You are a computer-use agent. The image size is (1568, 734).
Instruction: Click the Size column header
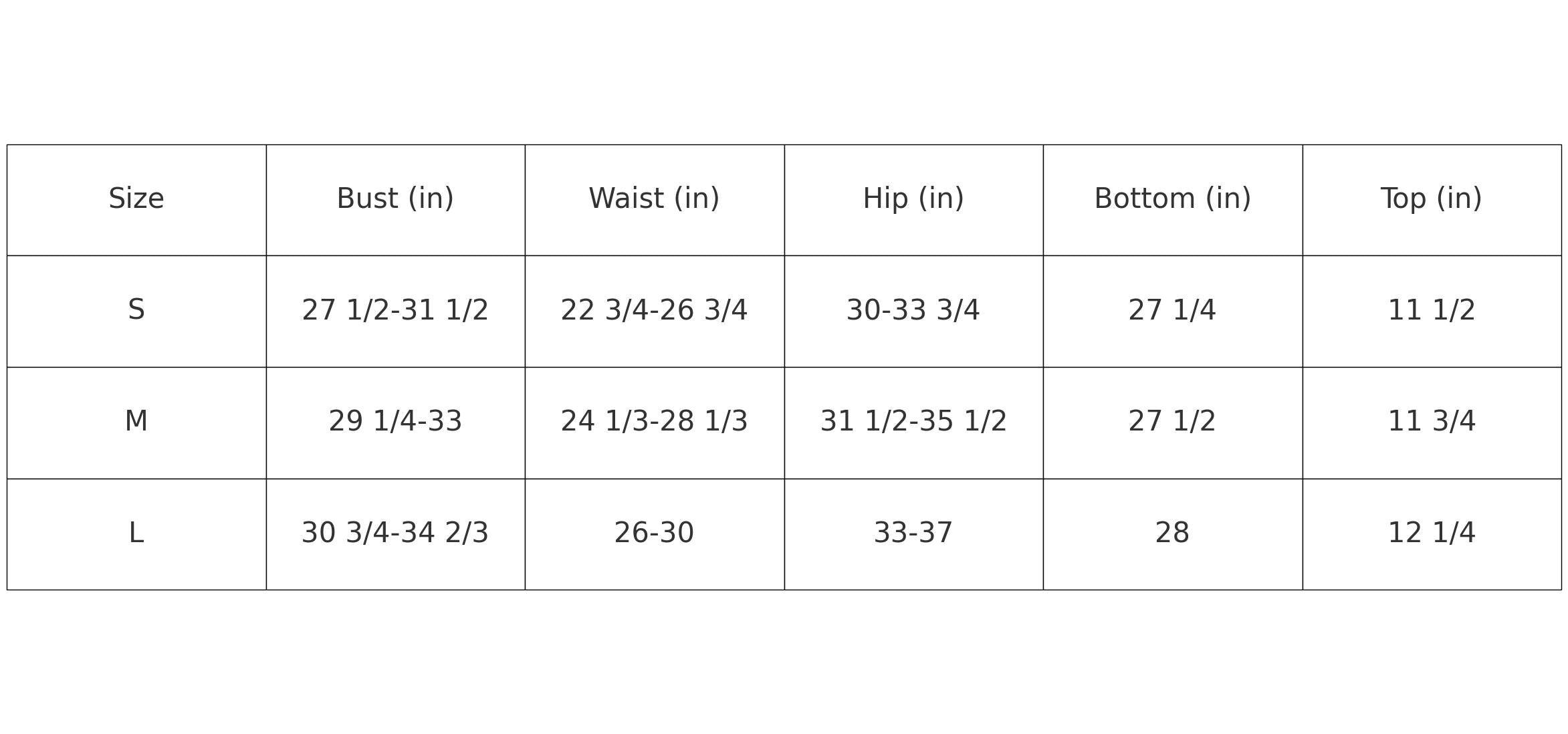click(136, 199)
